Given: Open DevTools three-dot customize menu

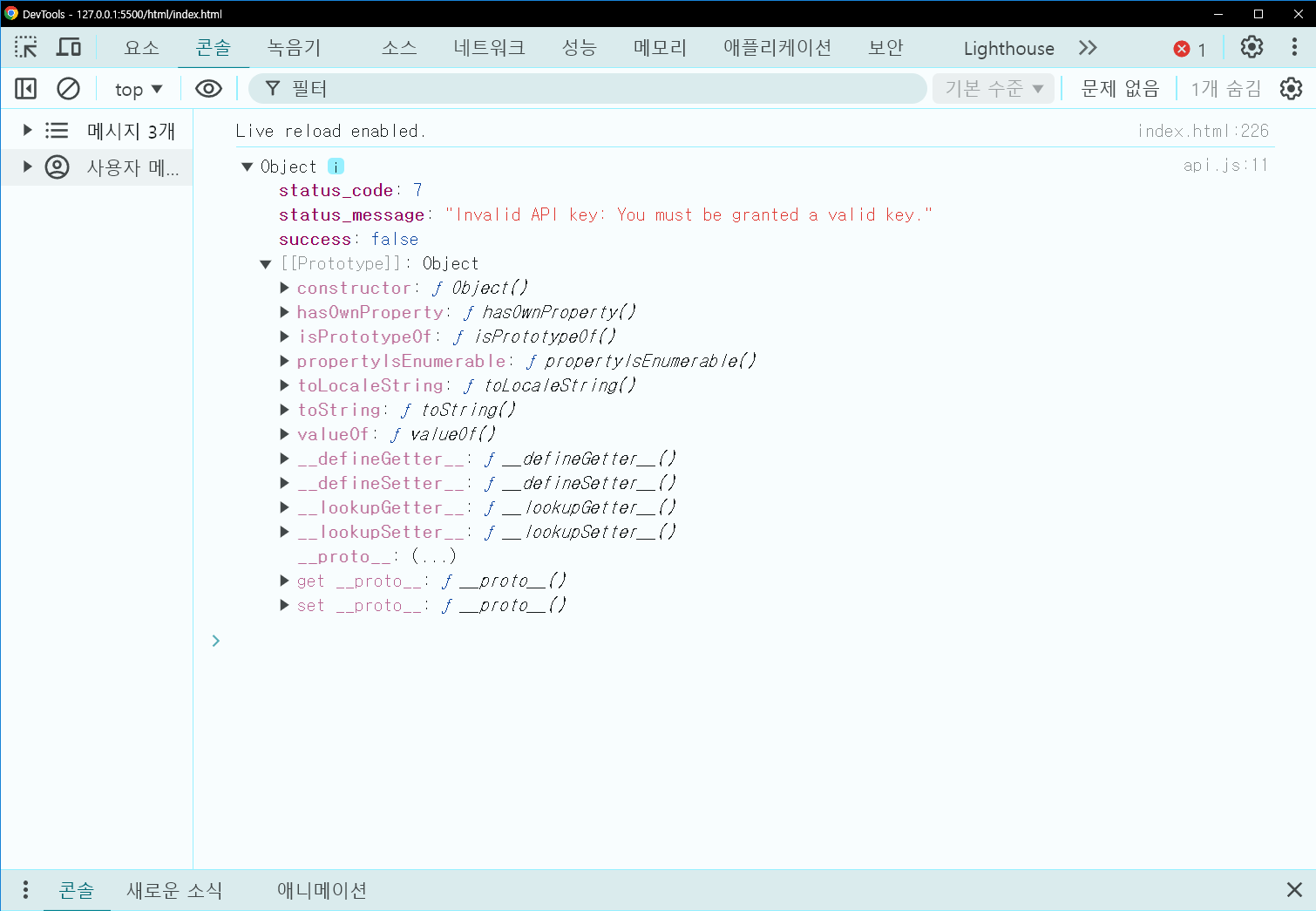Looking at the screenshot, I should click(x=1294, y=47).
